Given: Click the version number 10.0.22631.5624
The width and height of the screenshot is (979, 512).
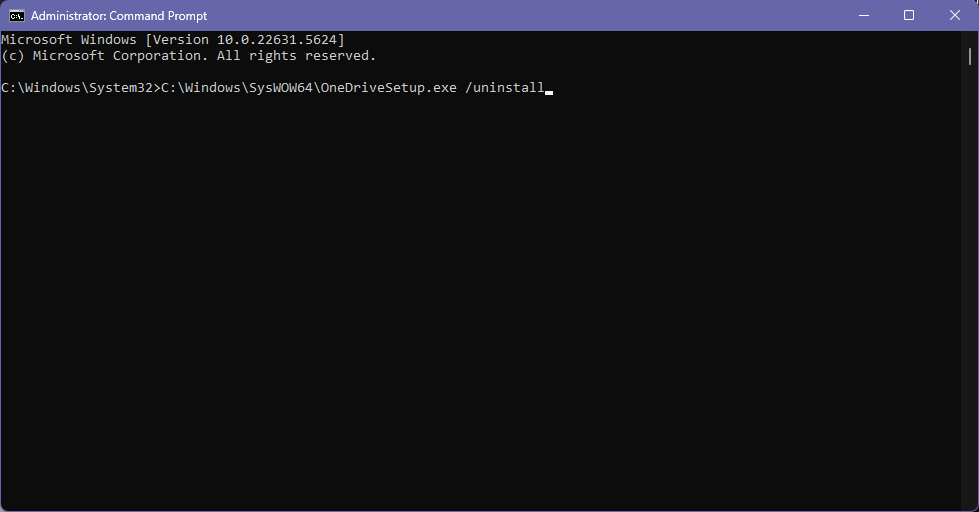Looking at the screenshot, I should [277, 39].
